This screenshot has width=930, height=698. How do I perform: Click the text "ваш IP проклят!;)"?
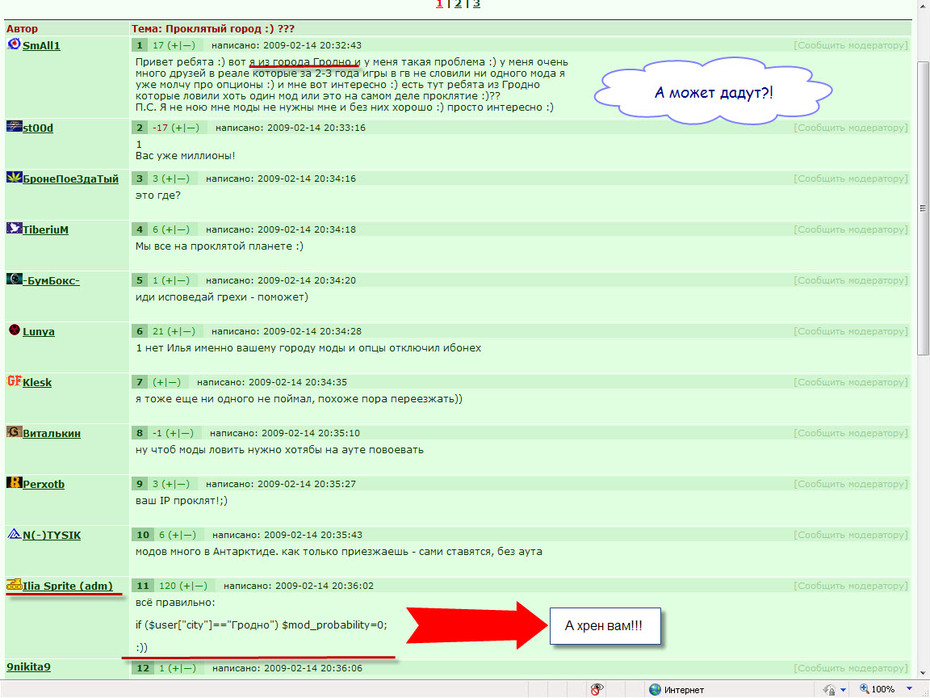click(181, 501)
